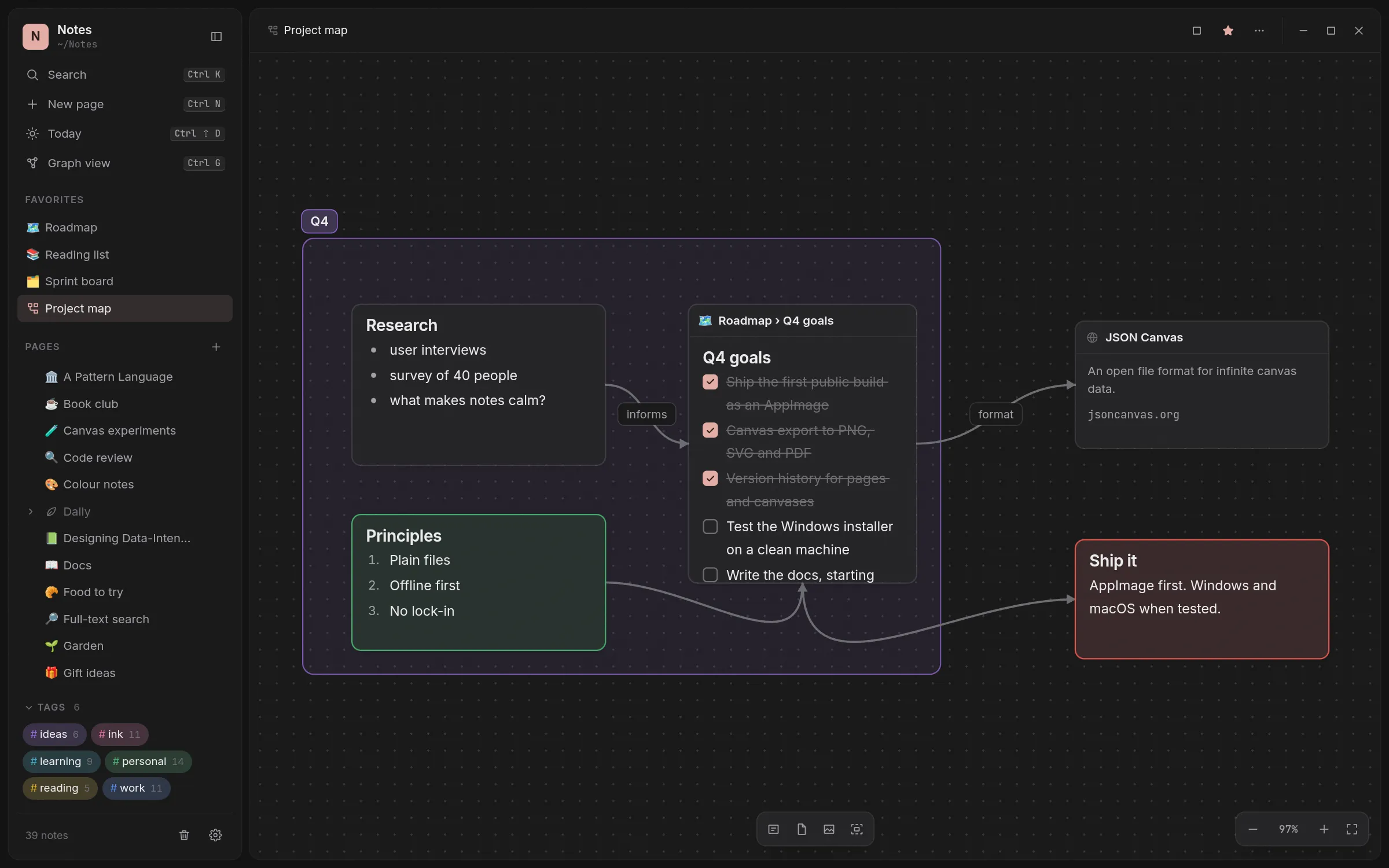Expand the Daily page tree
The height and width of the screenshot is (868, 1389).
[31, 512]
